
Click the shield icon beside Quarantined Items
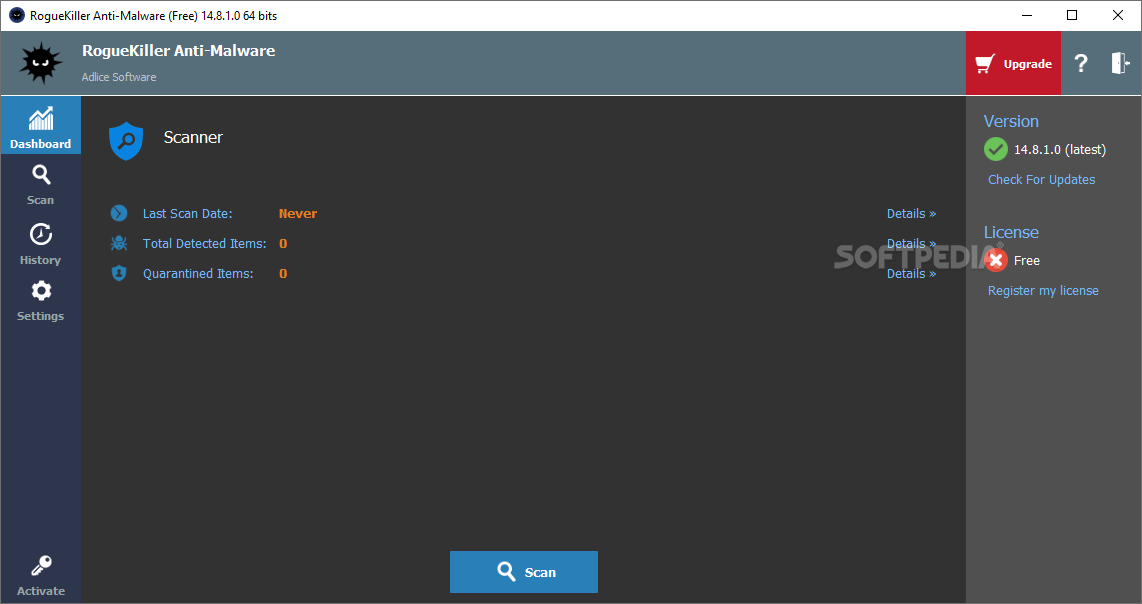(119, 273)
